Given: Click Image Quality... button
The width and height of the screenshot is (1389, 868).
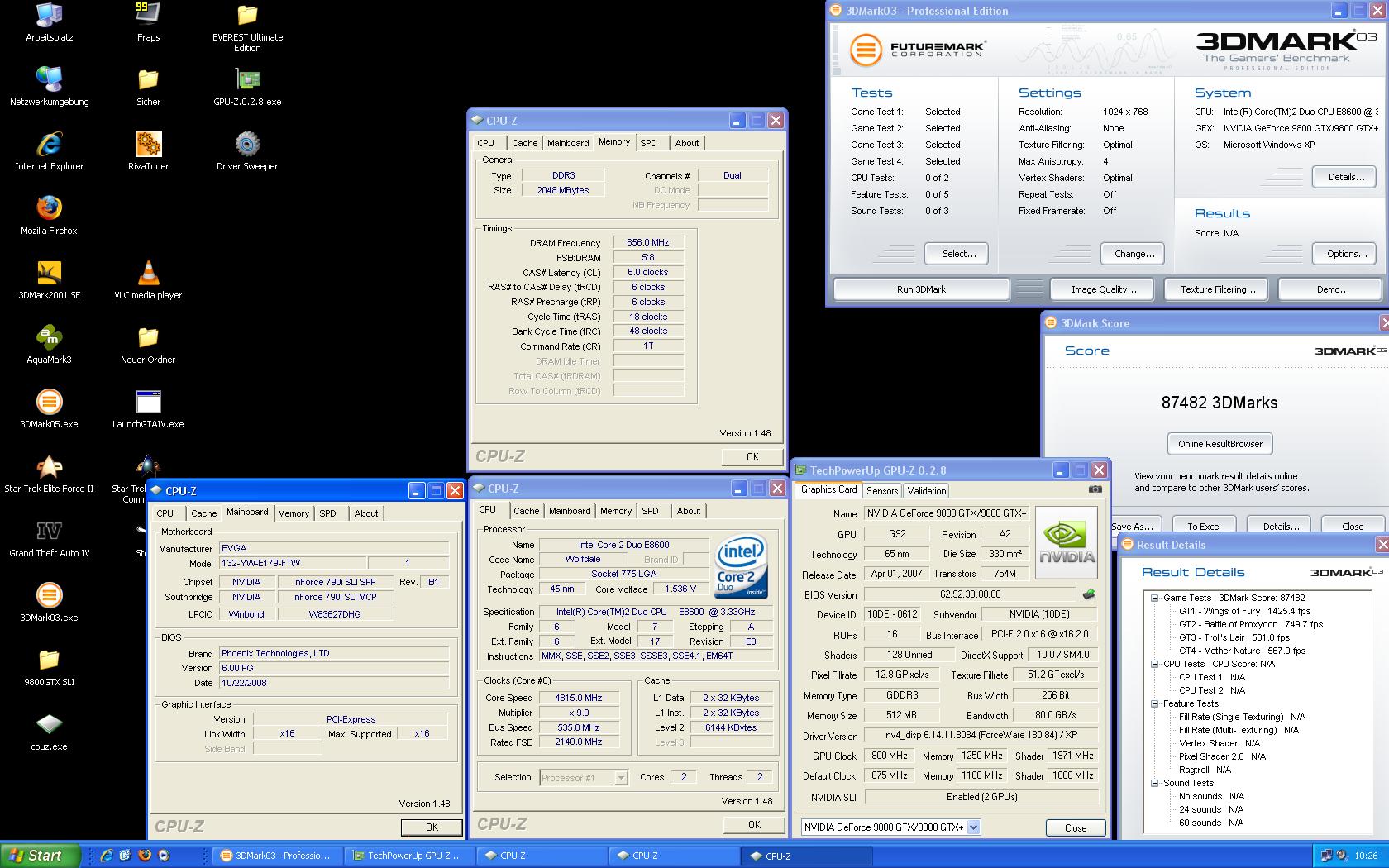Looking at the screenshot, I should click(1104, 289).
